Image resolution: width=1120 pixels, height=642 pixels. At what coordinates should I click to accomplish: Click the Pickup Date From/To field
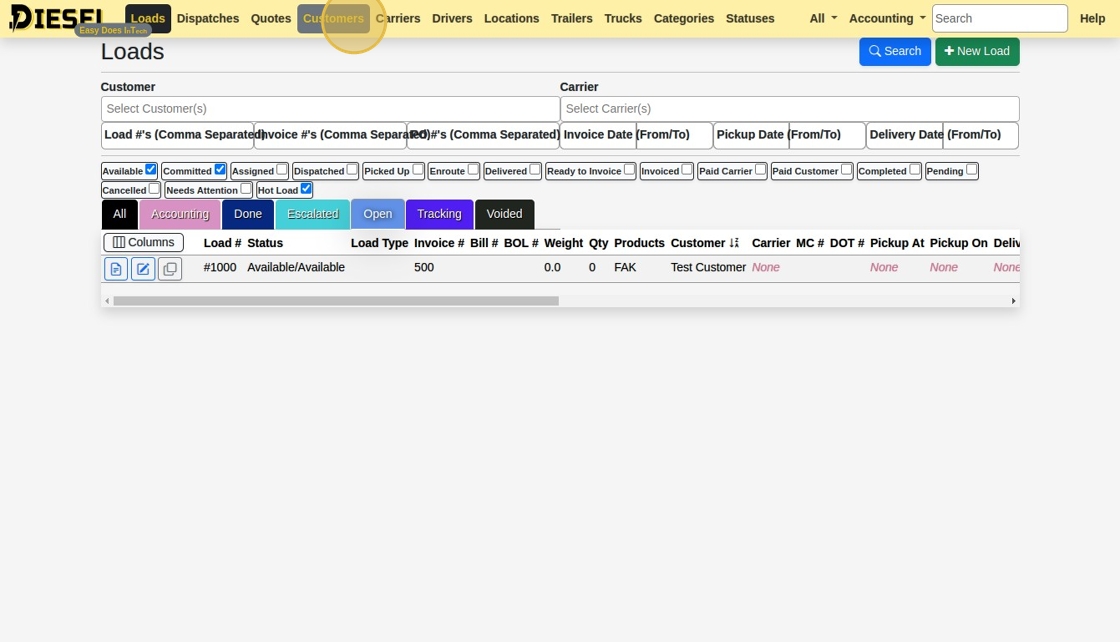tap(789, 135)
